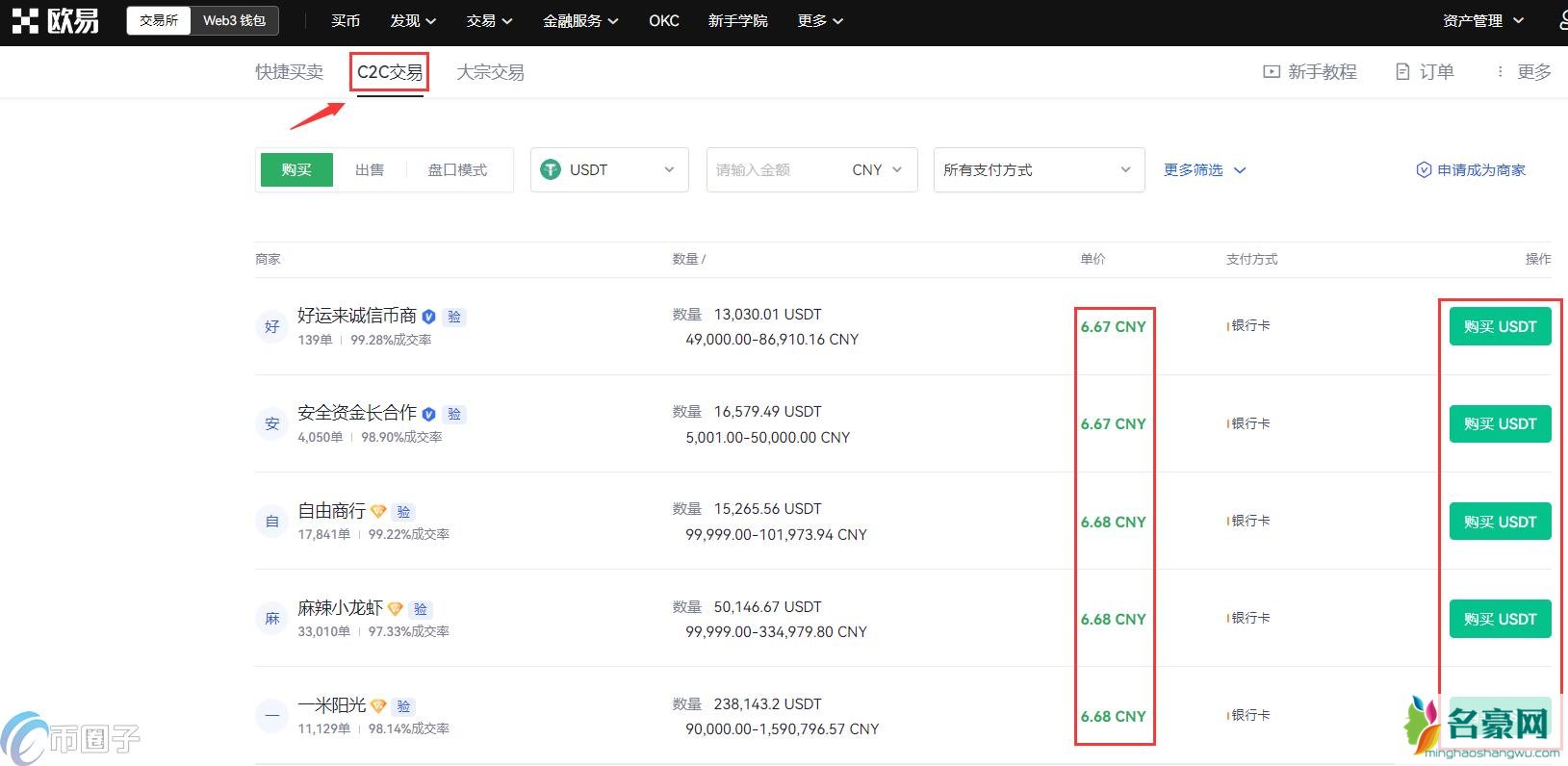The image size is (1568, 766).
Task: Open merchant 麻辣小龙虾 profile
Action: [340, 608]
